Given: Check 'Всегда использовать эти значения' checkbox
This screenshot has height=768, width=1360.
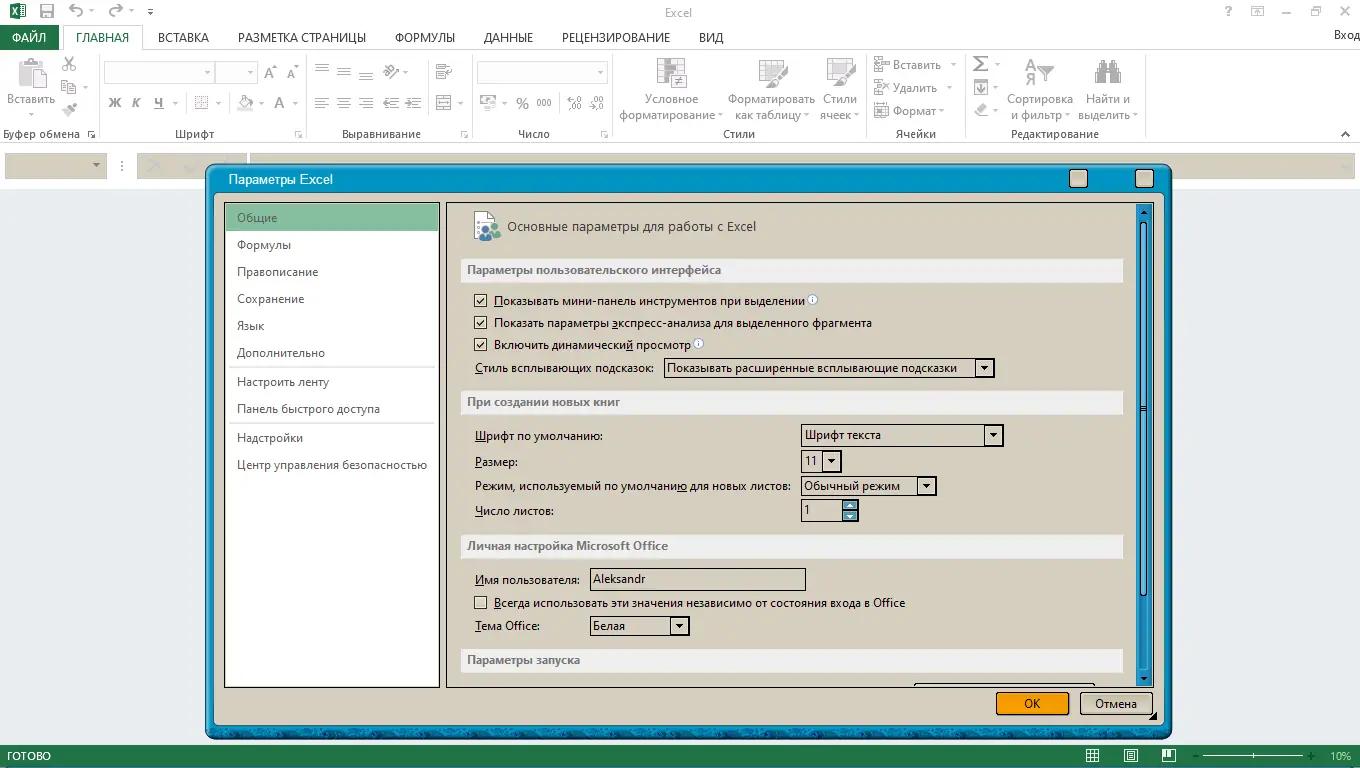Looking at the screenshot, I should tap(481, 603).
